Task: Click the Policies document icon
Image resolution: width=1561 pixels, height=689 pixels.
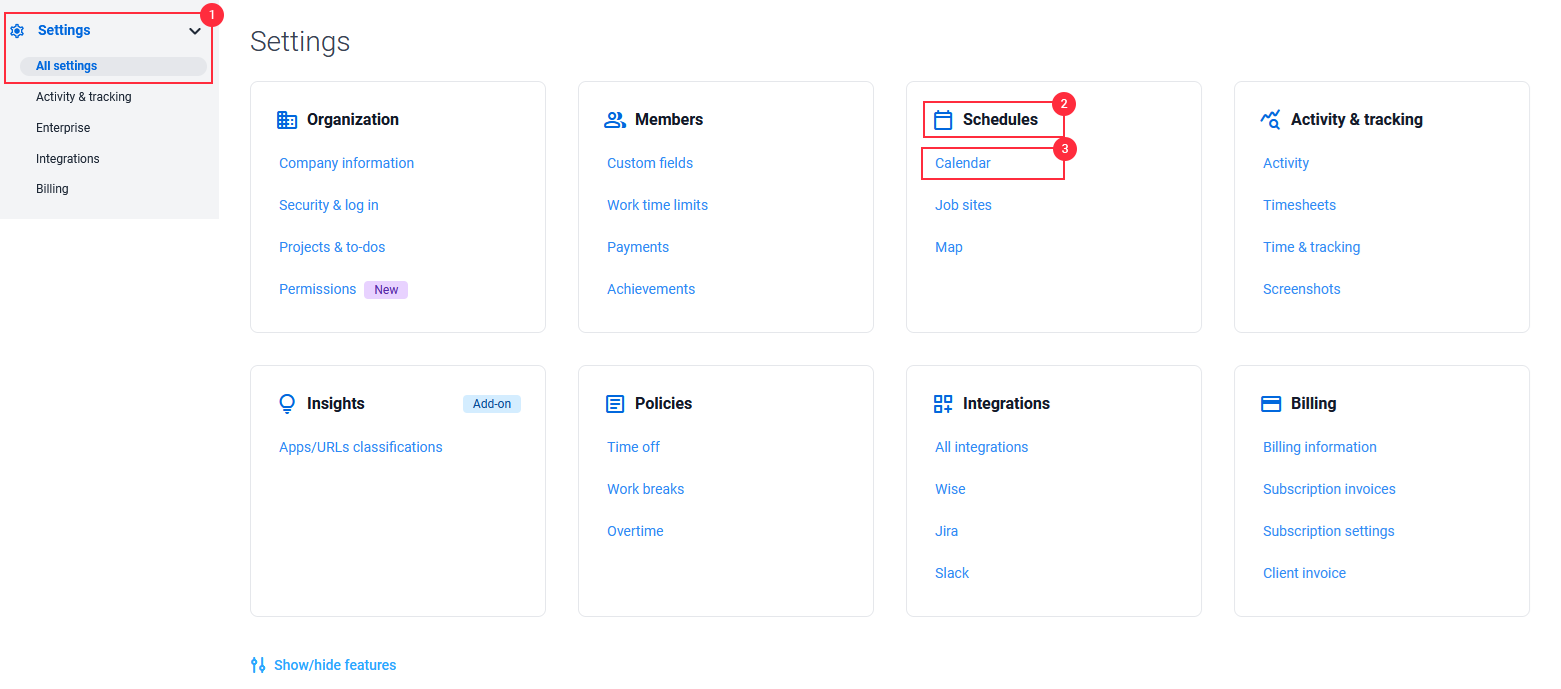Action: (615, 404)
